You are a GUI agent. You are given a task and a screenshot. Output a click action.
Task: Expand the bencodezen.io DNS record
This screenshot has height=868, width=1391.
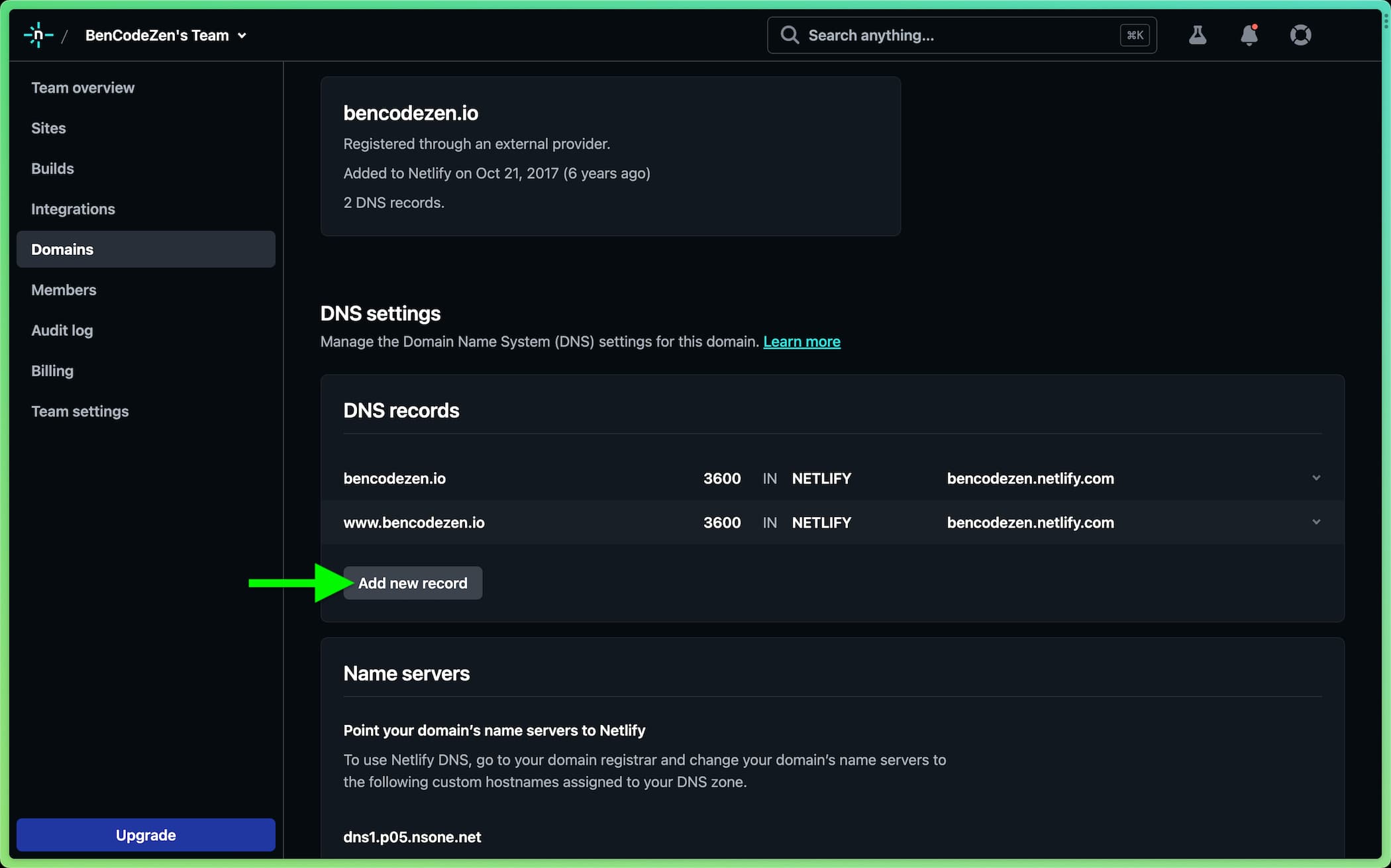[1315, 478]
